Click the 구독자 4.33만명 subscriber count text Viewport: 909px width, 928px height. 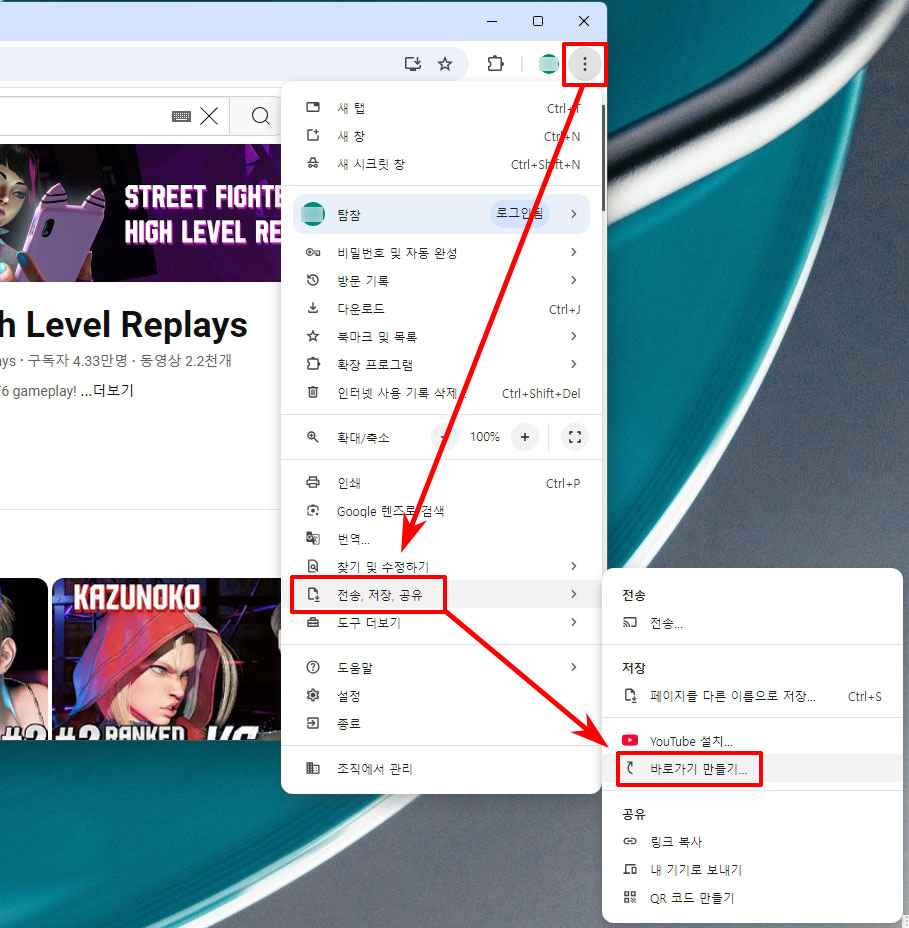pos(78,360)
